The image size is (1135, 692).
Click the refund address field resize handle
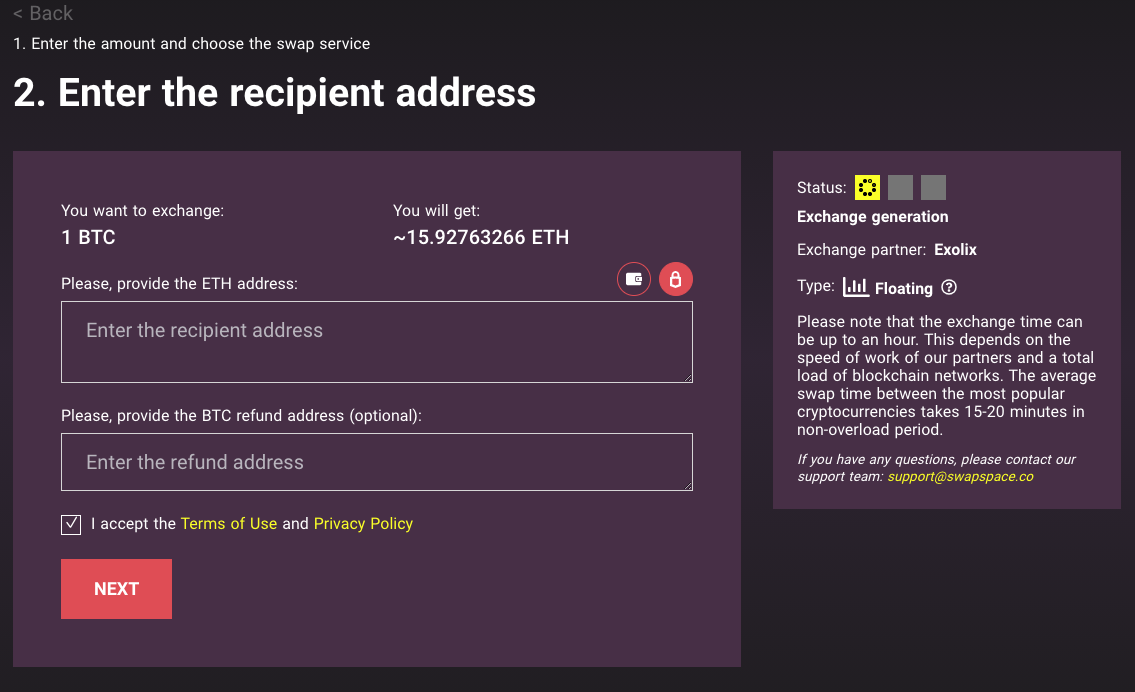pos(688,486)
